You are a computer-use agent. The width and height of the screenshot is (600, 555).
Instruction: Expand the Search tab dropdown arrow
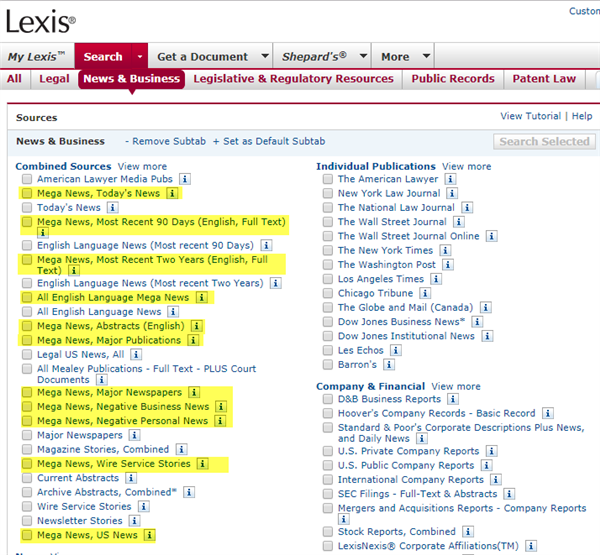click(x=140, y=56)
